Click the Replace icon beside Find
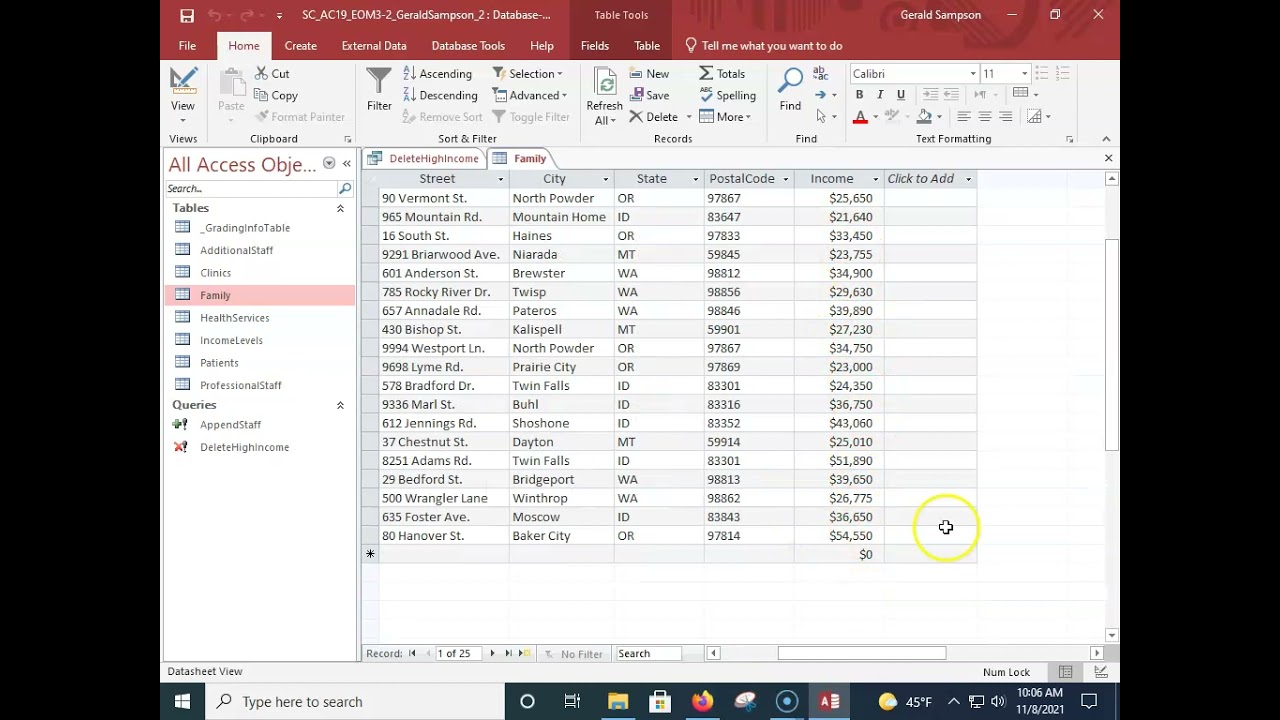Screen dimensions: 1280x720 [x=820, y=73]
